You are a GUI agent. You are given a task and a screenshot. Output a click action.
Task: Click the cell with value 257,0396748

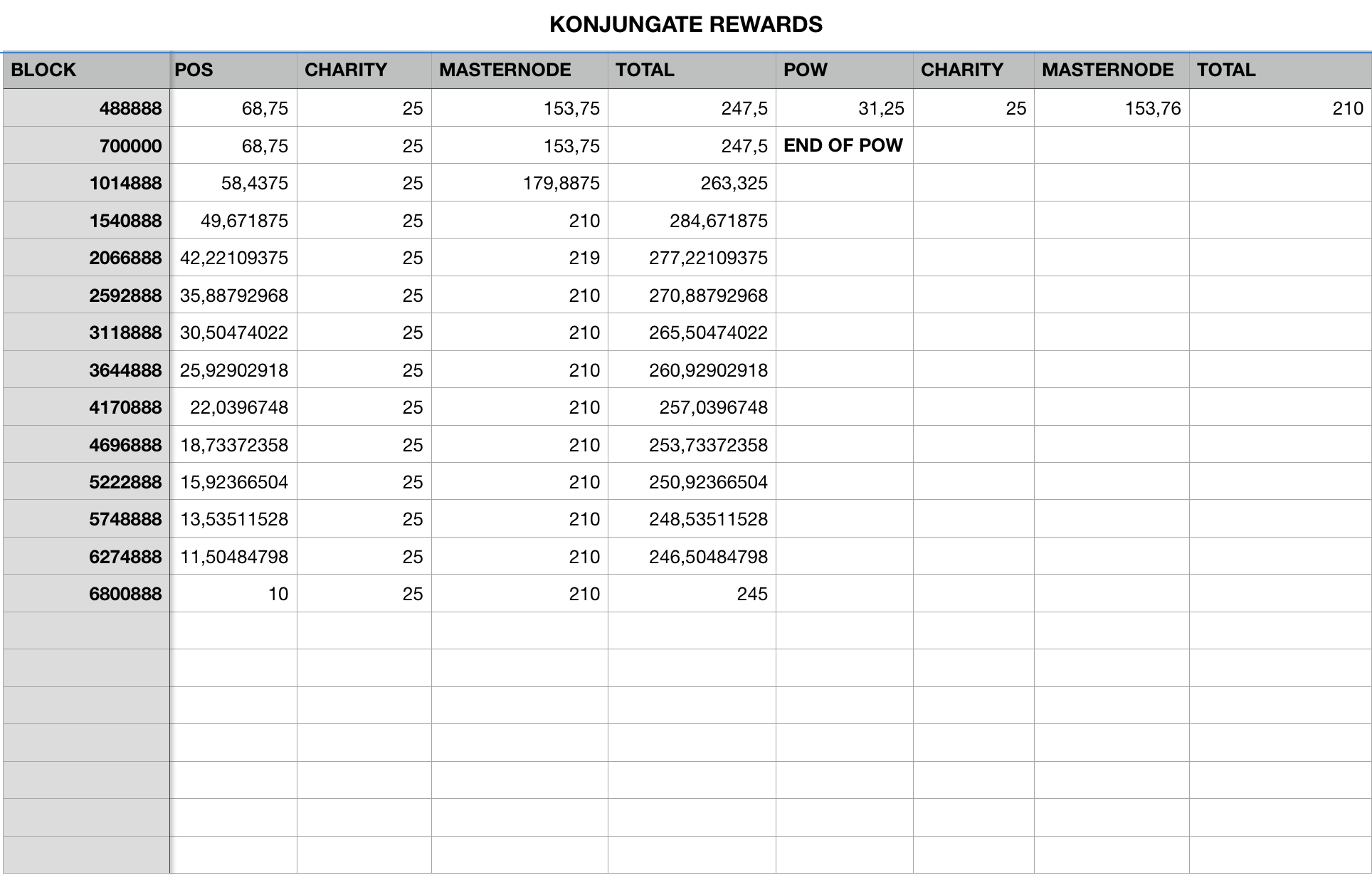coord(713,407)
